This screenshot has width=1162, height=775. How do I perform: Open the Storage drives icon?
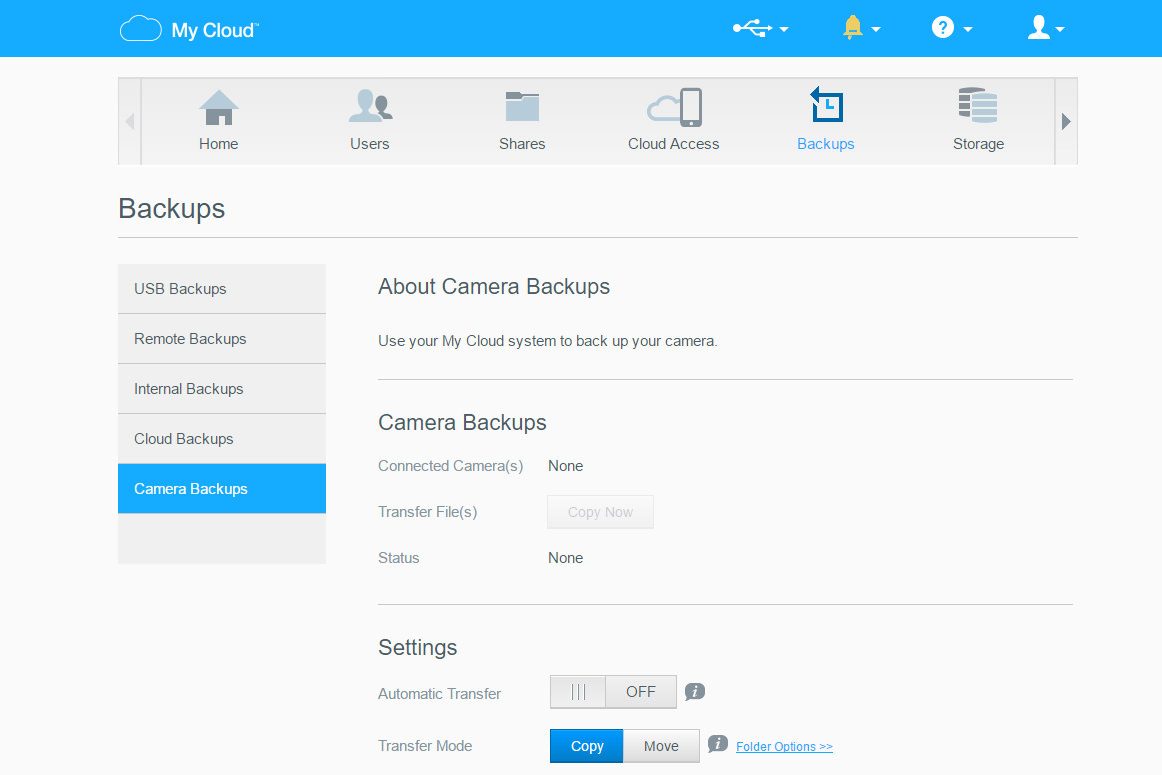977,105
